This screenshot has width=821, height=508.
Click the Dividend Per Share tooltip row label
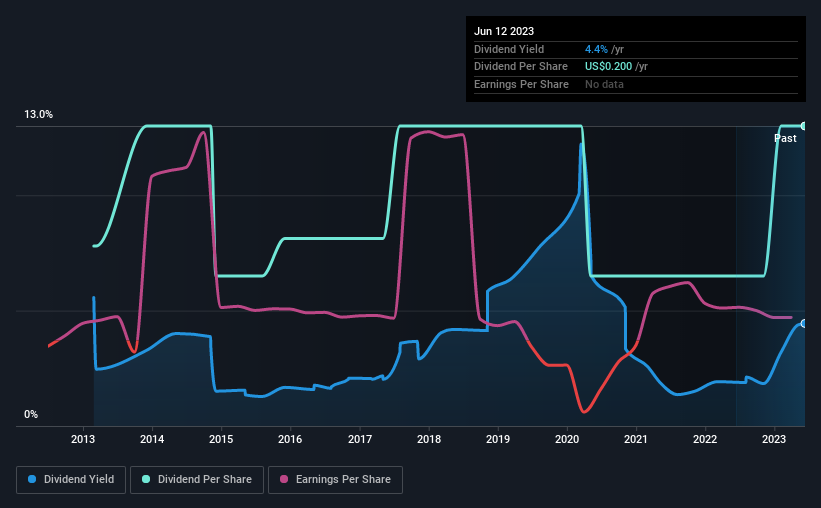point(520,67)
